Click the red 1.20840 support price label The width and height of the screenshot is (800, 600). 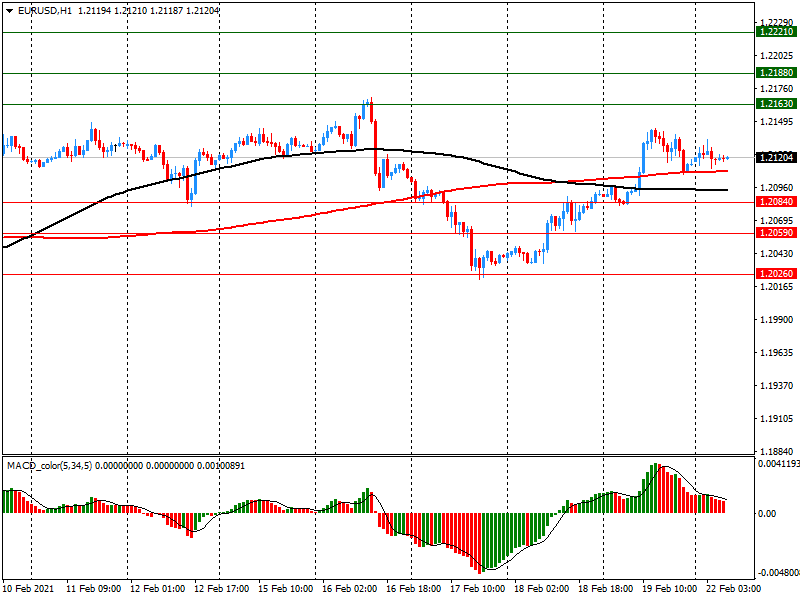[x=776, y=202]
